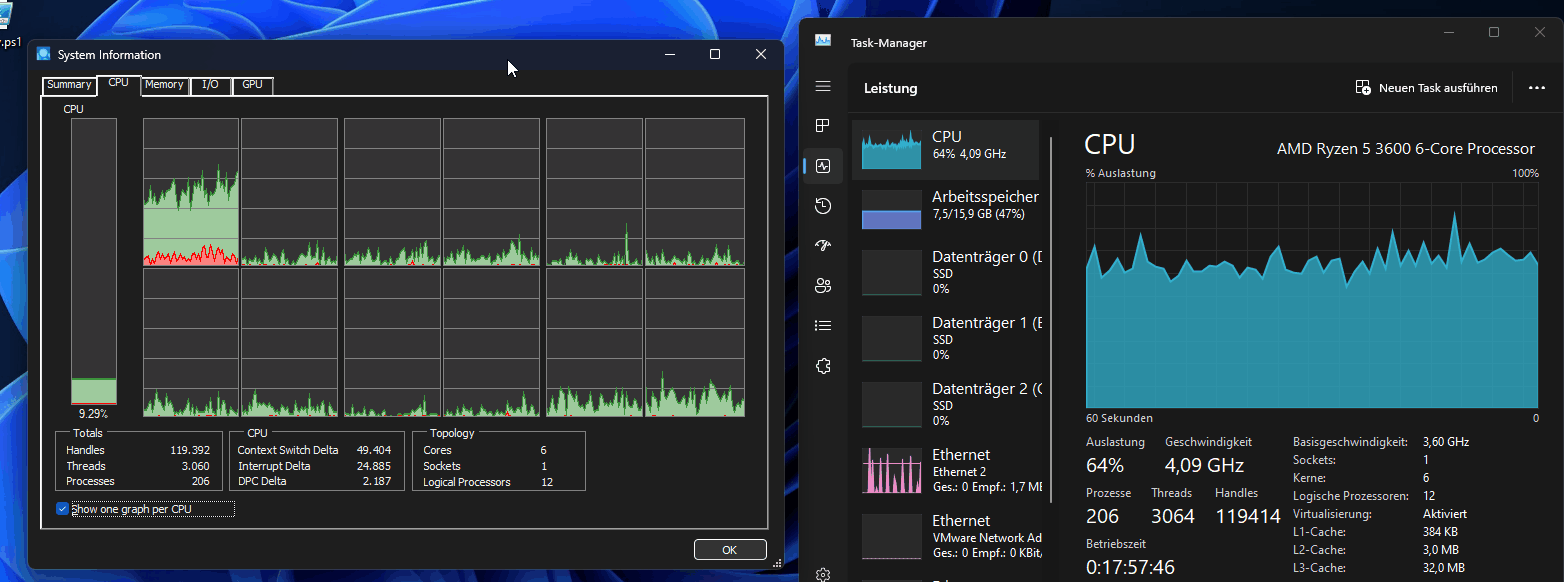Click the Handles count 119414 in Task Manager
Viewport: 1564px width, 582px height.
[x=1248, y=516]
